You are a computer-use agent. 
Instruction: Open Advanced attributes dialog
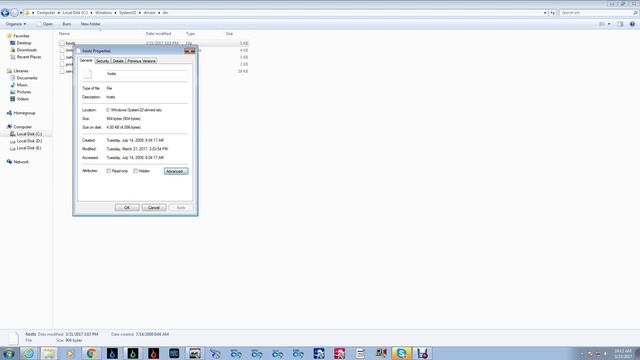176,171
